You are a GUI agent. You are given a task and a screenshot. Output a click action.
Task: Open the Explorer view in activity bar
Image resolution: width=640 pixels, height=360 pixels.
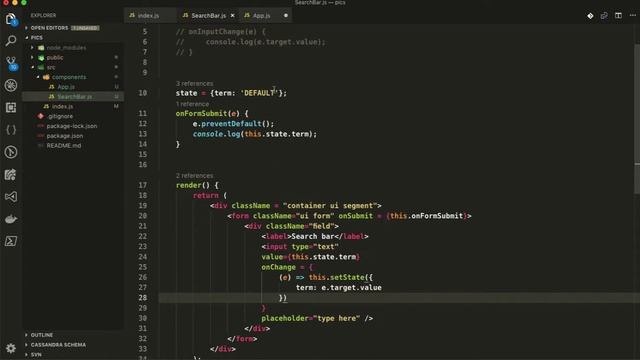pyautogui.click(x=11, y=19)
